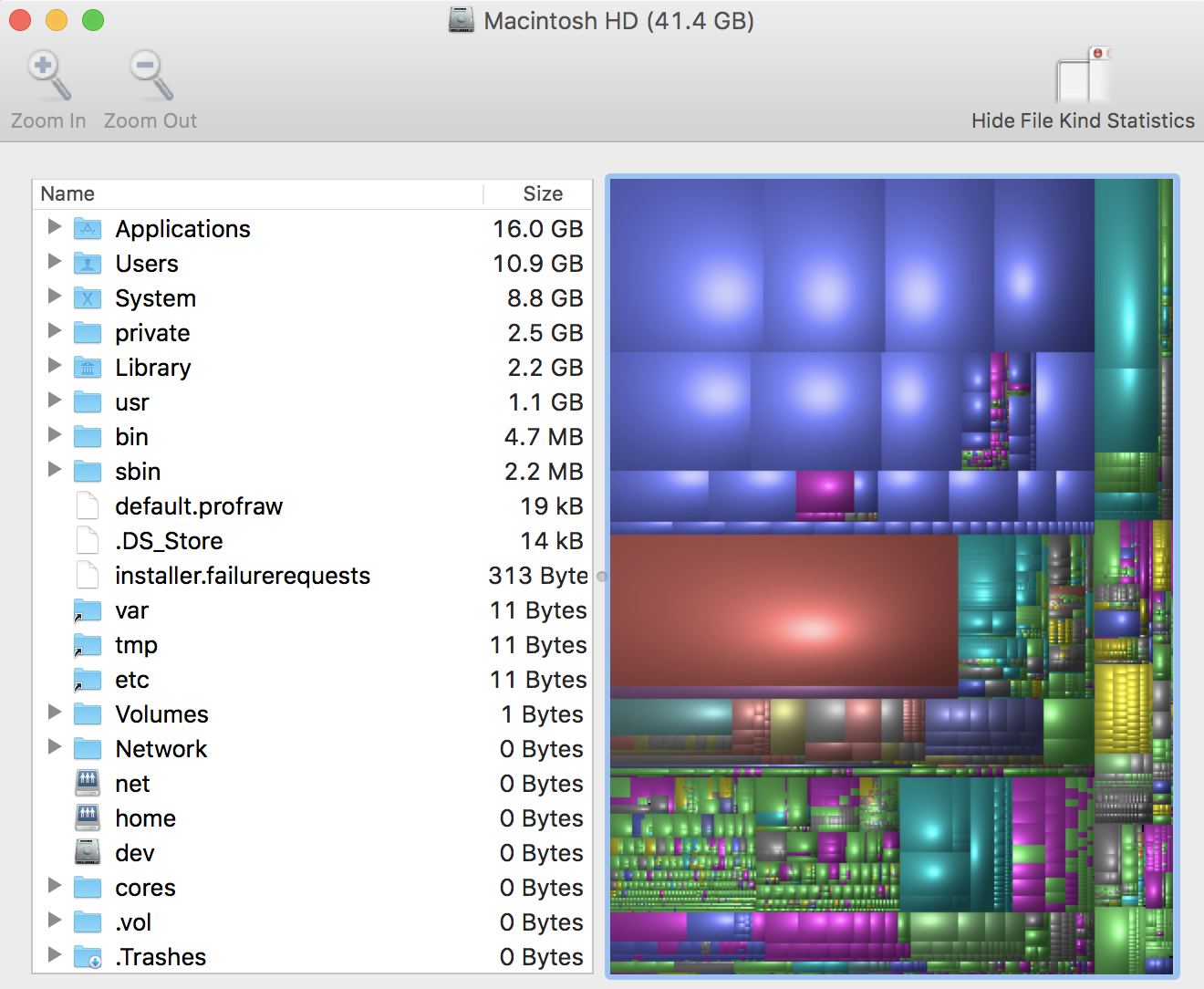Select the installer.failurerequests file entry
This screenshot has height=989, width=1204.
point(243,576)
